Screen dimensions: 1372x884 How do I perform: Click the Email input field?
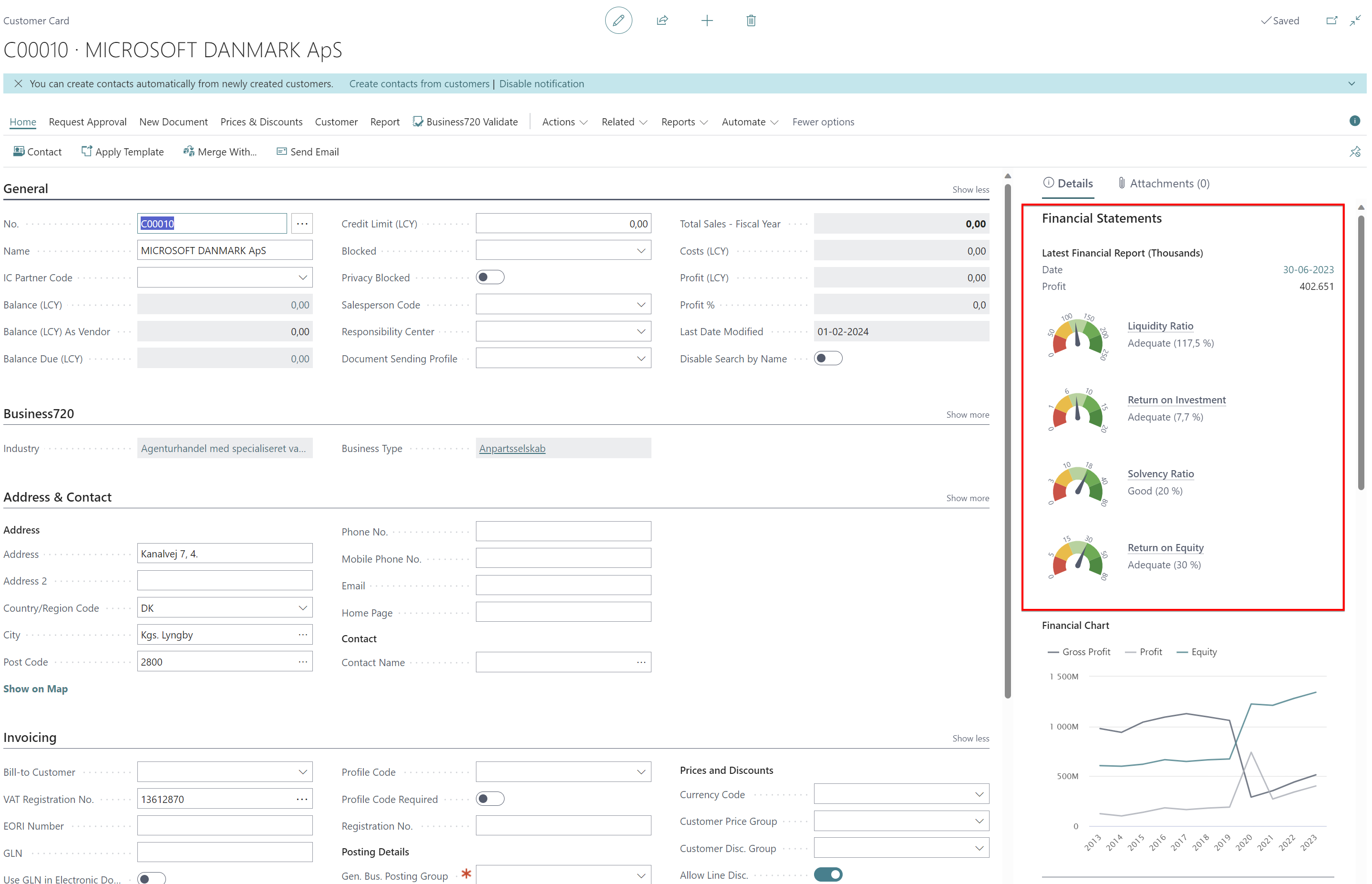pos(563,586)
